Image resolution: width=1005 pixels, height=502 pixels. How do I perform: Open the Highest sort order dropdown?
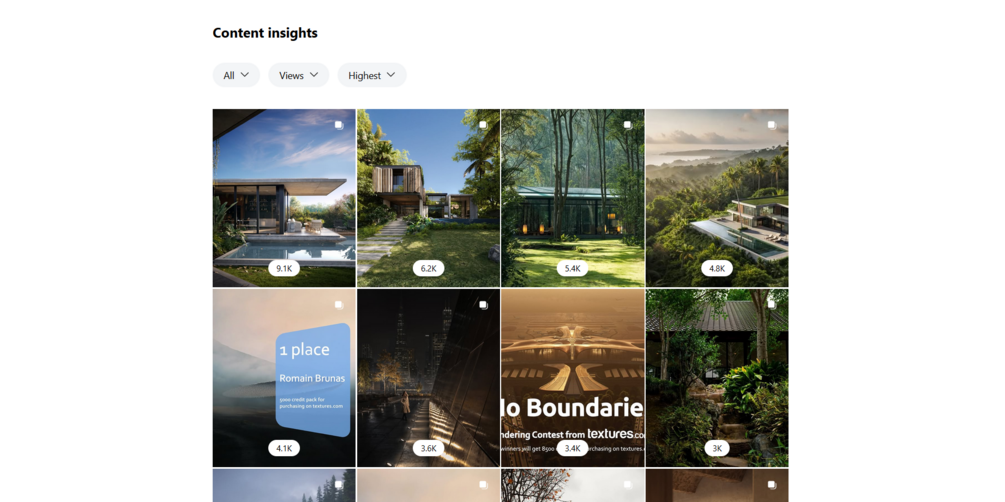click(372, 75)
